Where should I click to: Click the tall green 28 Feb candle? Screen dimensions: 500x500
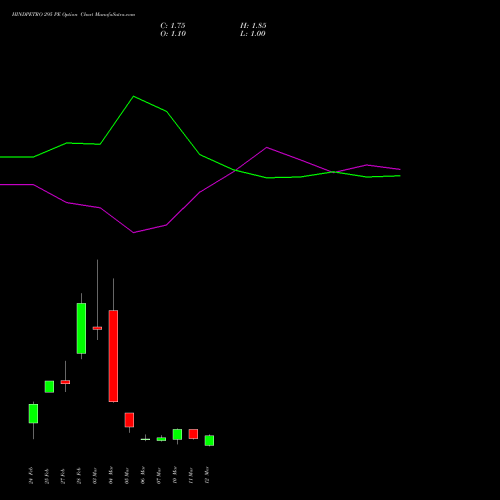click(x=81, y=328)
